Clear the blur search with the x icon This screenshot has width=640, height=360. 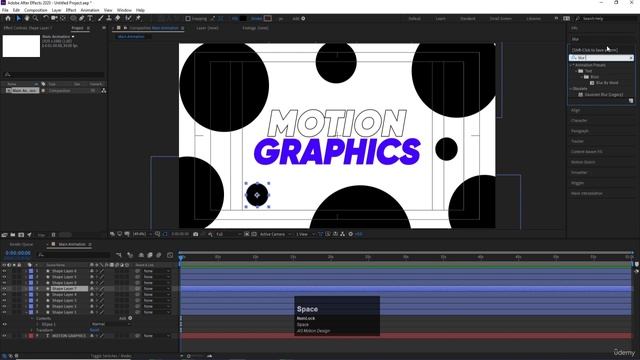pos(631,58)
